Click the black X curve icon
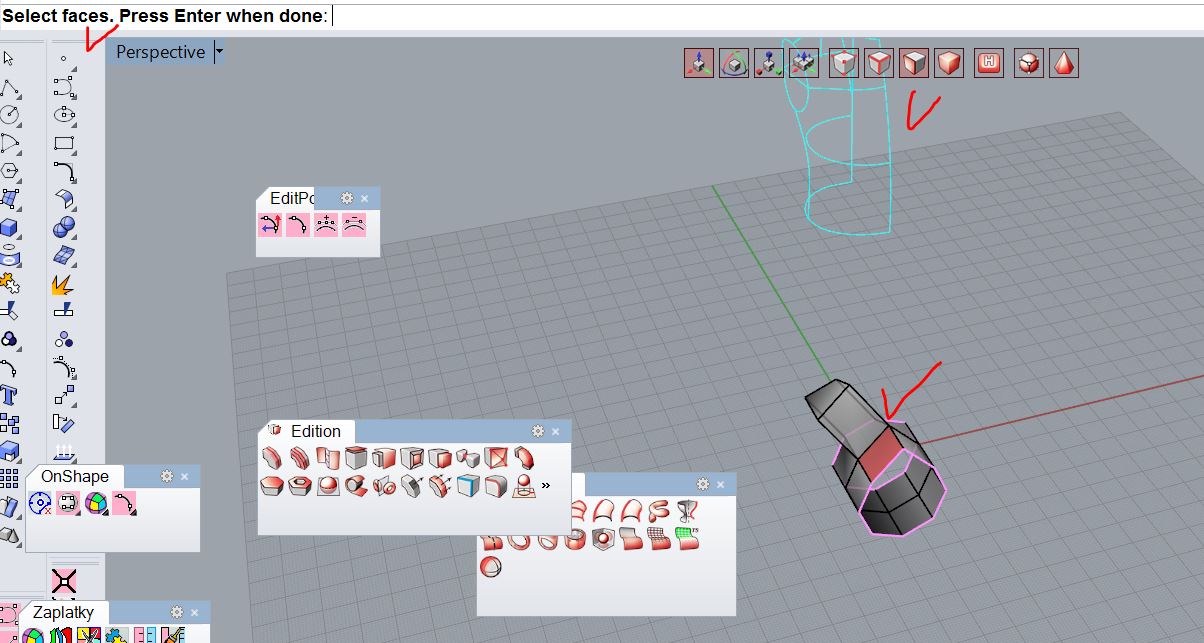This screenshot has height=643, width=1204. [64, 581]
